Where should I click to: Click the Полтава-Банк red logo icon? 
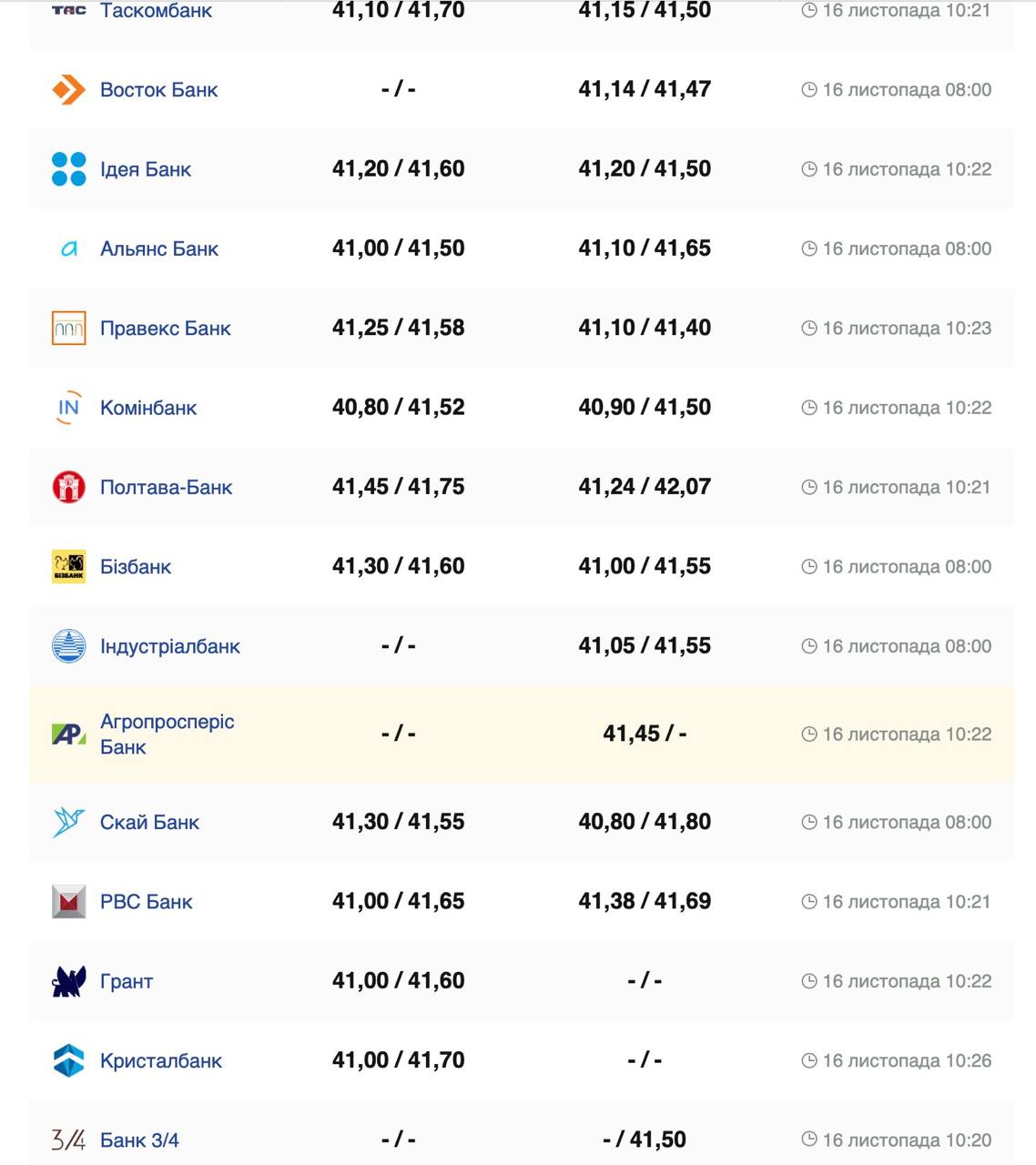tap(68, 487)
